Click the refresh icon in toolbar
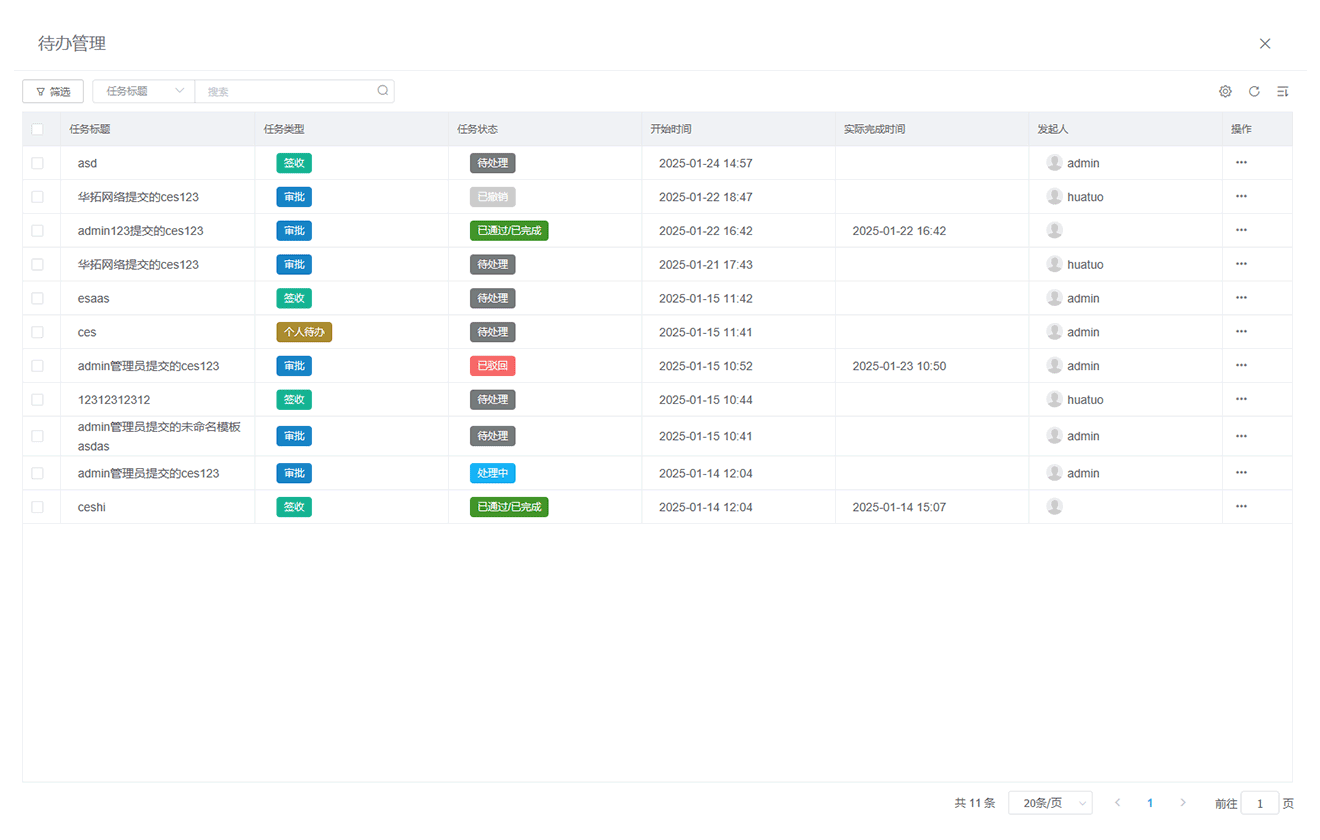 pos(1254,91)
